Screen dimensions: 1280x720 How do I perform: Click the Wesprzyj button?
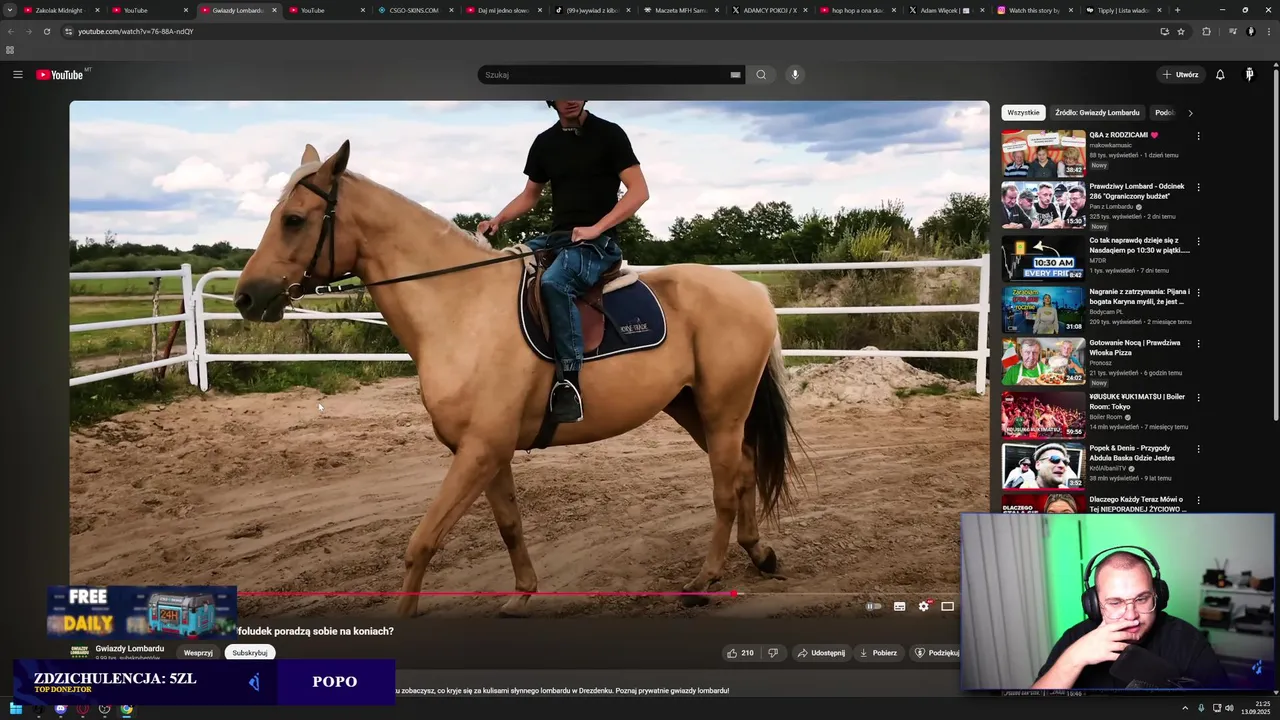pyautogui.click(x=198, y=653)
